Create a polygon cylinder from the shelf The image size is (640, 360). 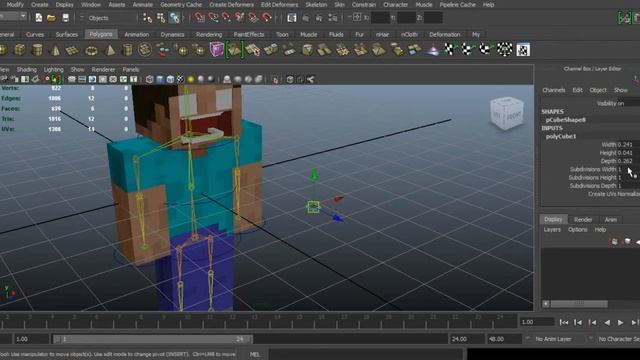(37, 50)
